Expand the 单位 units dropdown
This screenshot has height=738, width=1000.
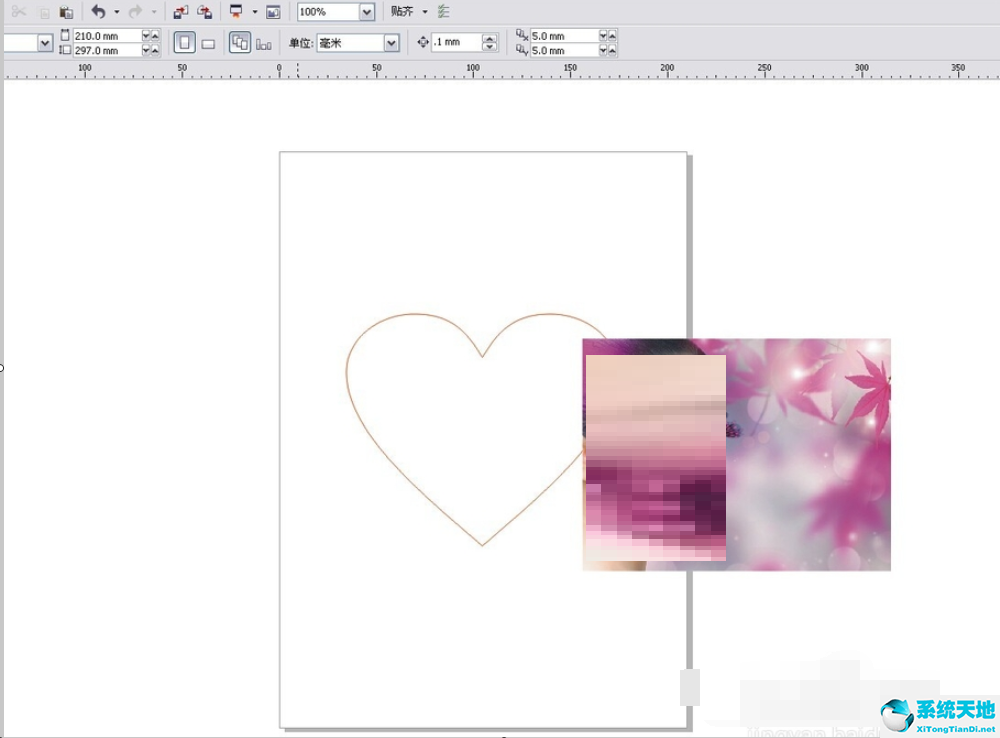click(391, 43)
